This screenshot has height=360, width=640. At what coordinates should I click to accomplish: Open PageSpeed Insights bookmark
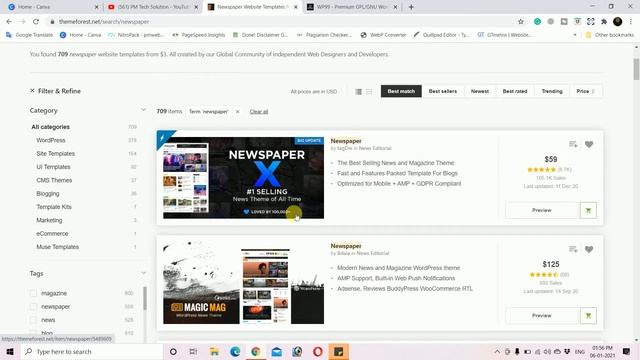(199, 35)
